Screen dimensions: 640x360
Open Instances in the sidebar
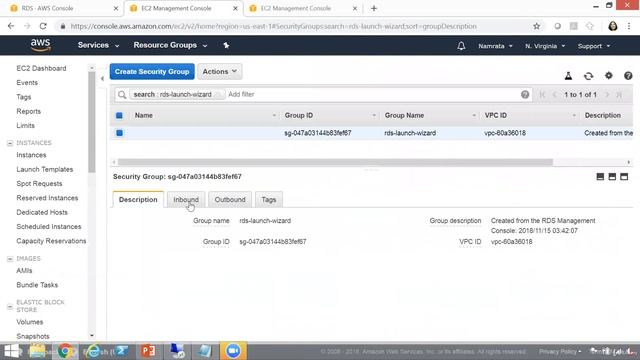click(31, 155)
